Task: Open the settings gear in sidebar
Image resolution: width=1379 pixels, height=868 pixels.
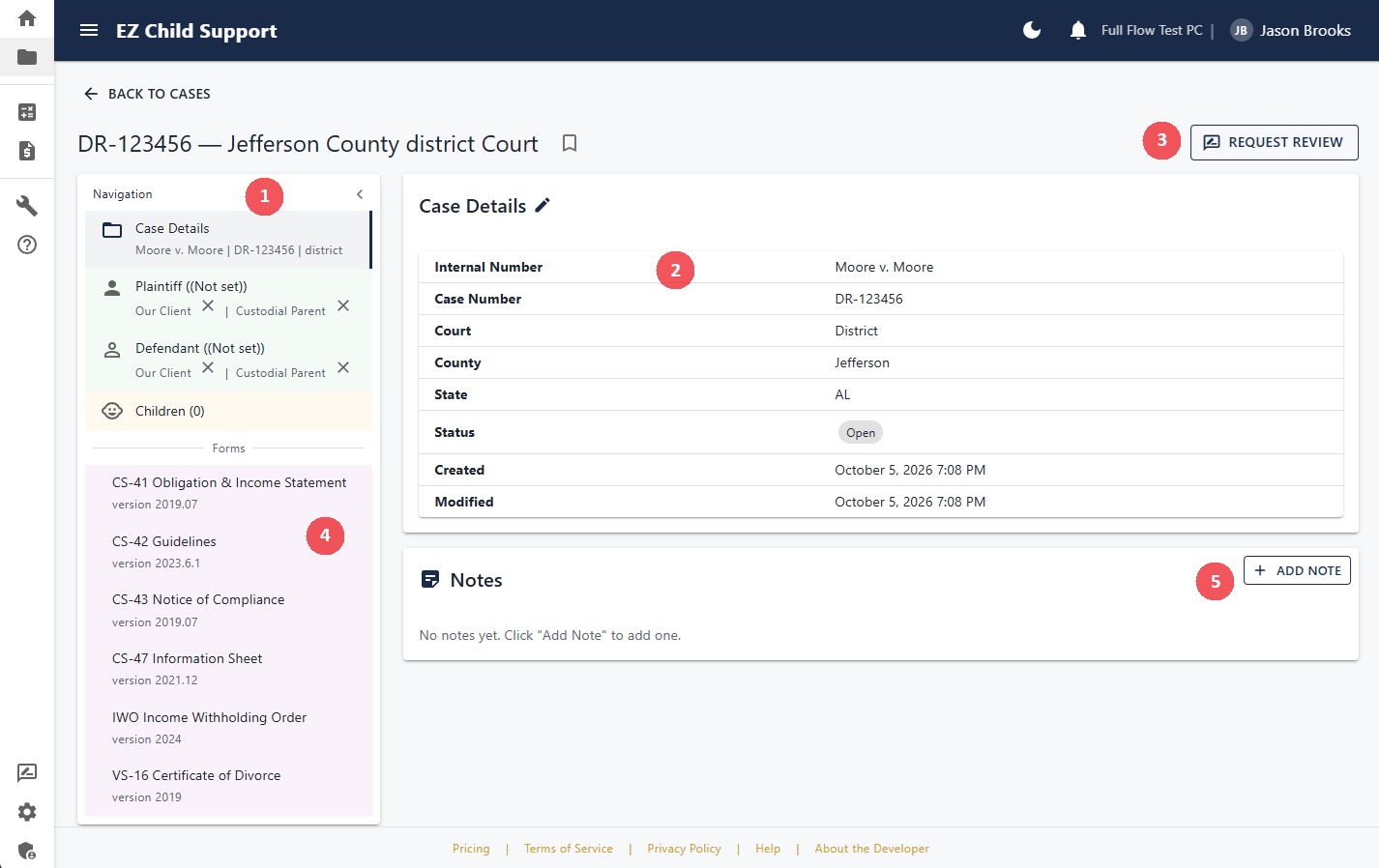Action: point(27,812)
